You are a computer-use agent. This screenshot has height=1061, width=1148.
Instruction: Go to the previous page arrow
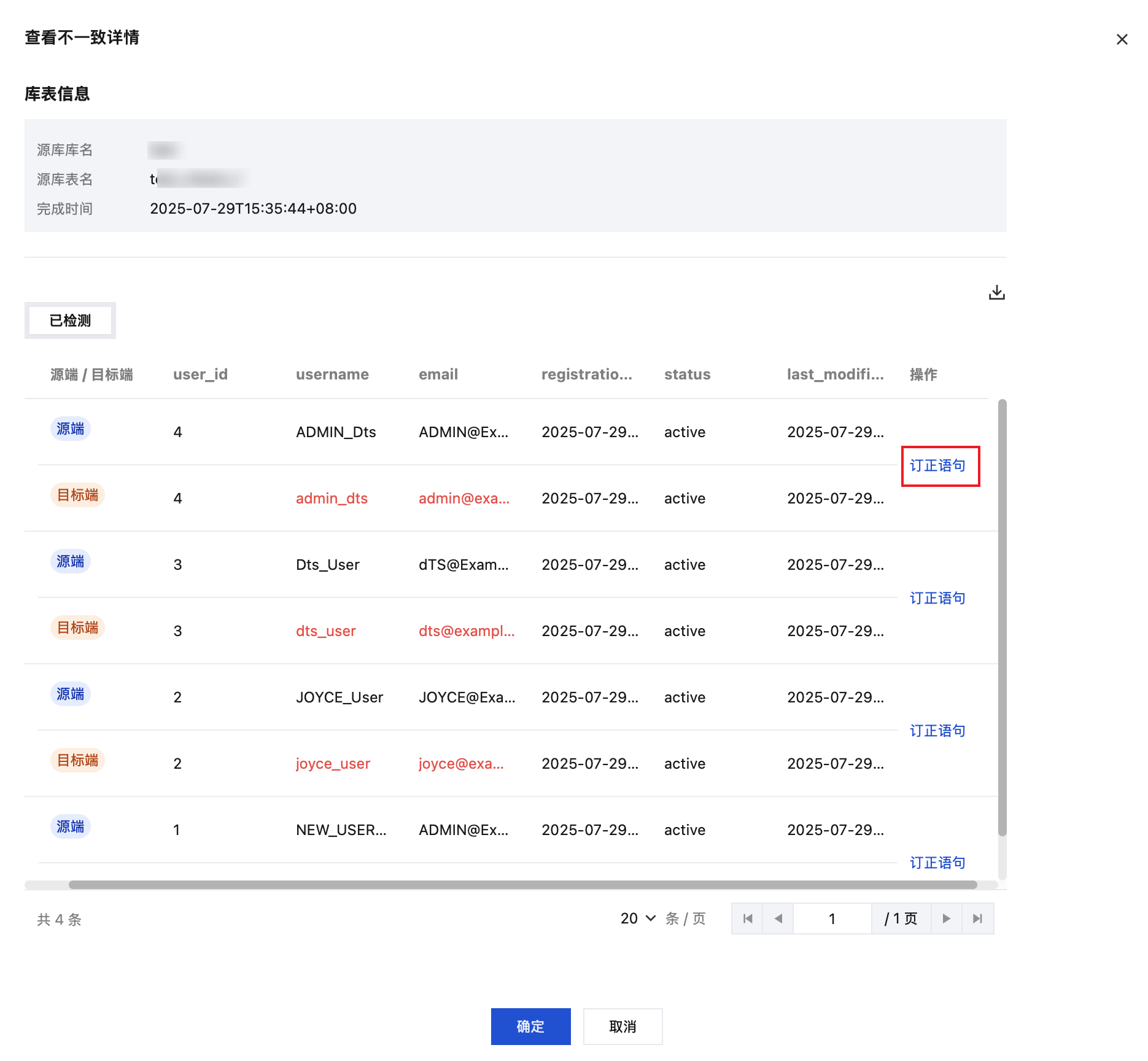pos(778,919)
